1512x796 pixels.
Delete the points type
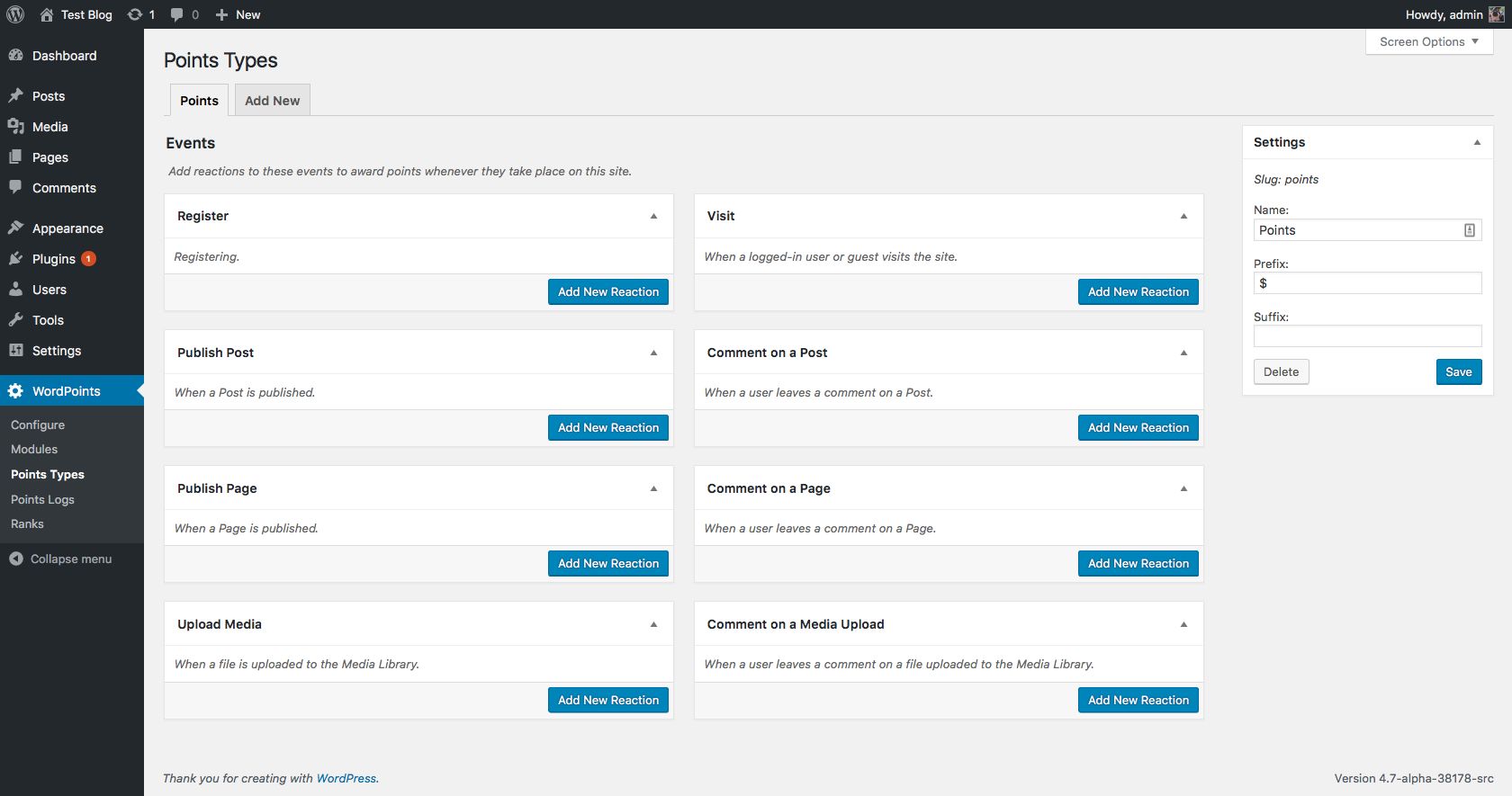pos(1281,371)
